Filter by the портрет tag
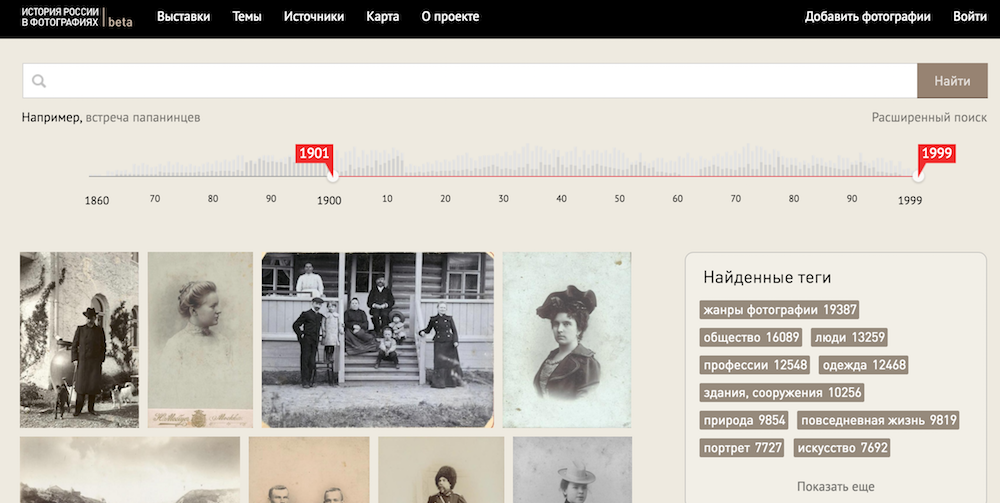Image resolution: width=1000 pixels, height=503 pixels. 742,448
